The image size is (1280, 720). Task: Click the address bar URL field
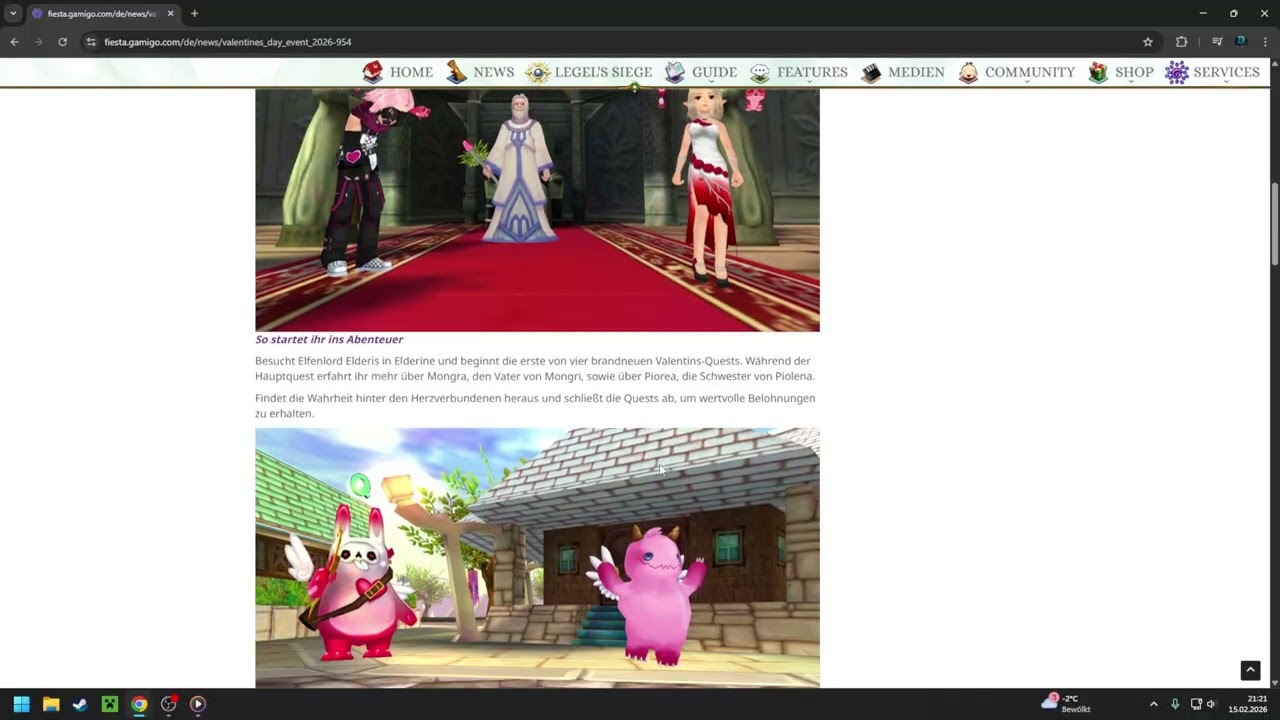[x=620, y=42]
